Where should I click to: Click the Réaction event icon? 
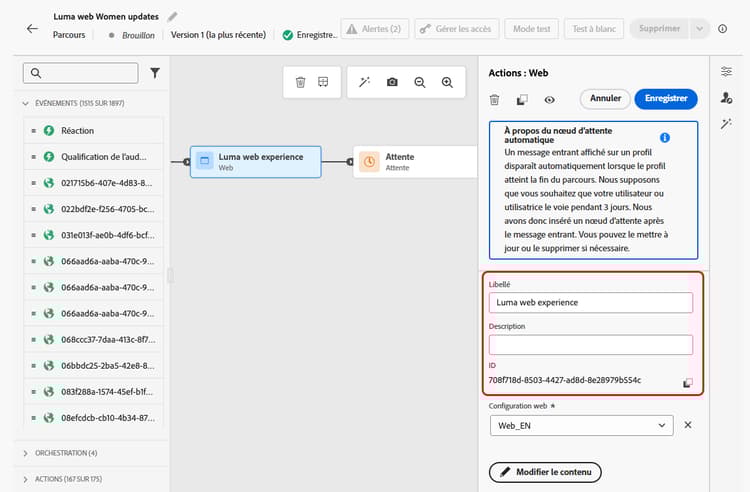(x=49, y=131)
